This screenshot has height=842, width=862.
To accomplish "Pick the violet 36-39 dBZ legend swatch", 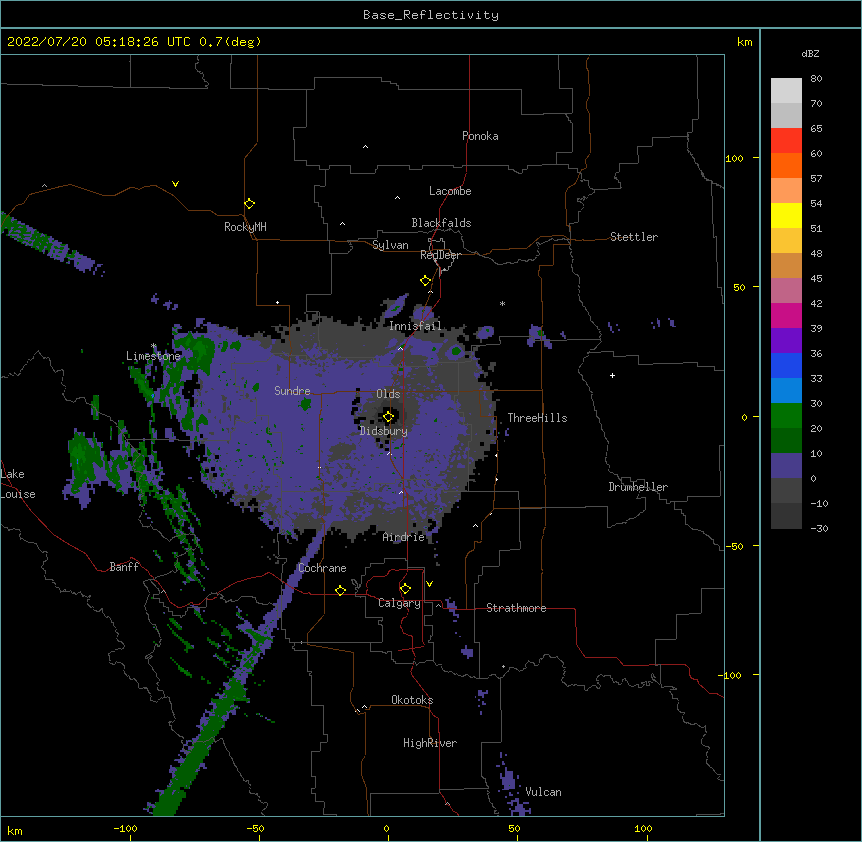I will click(x=786, y=341).
